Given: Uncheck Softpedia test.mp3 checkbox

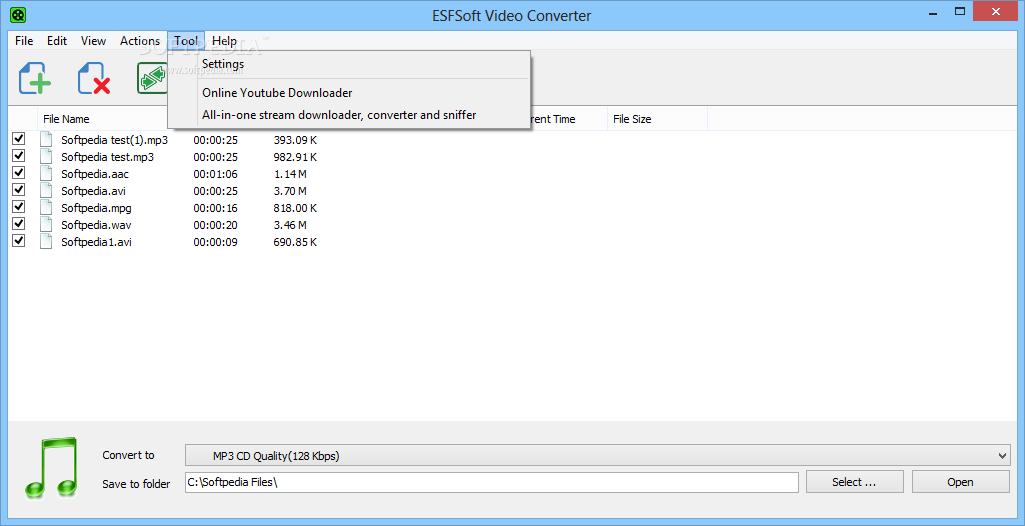Looking at the screenshot, I should tap(19, 156).
